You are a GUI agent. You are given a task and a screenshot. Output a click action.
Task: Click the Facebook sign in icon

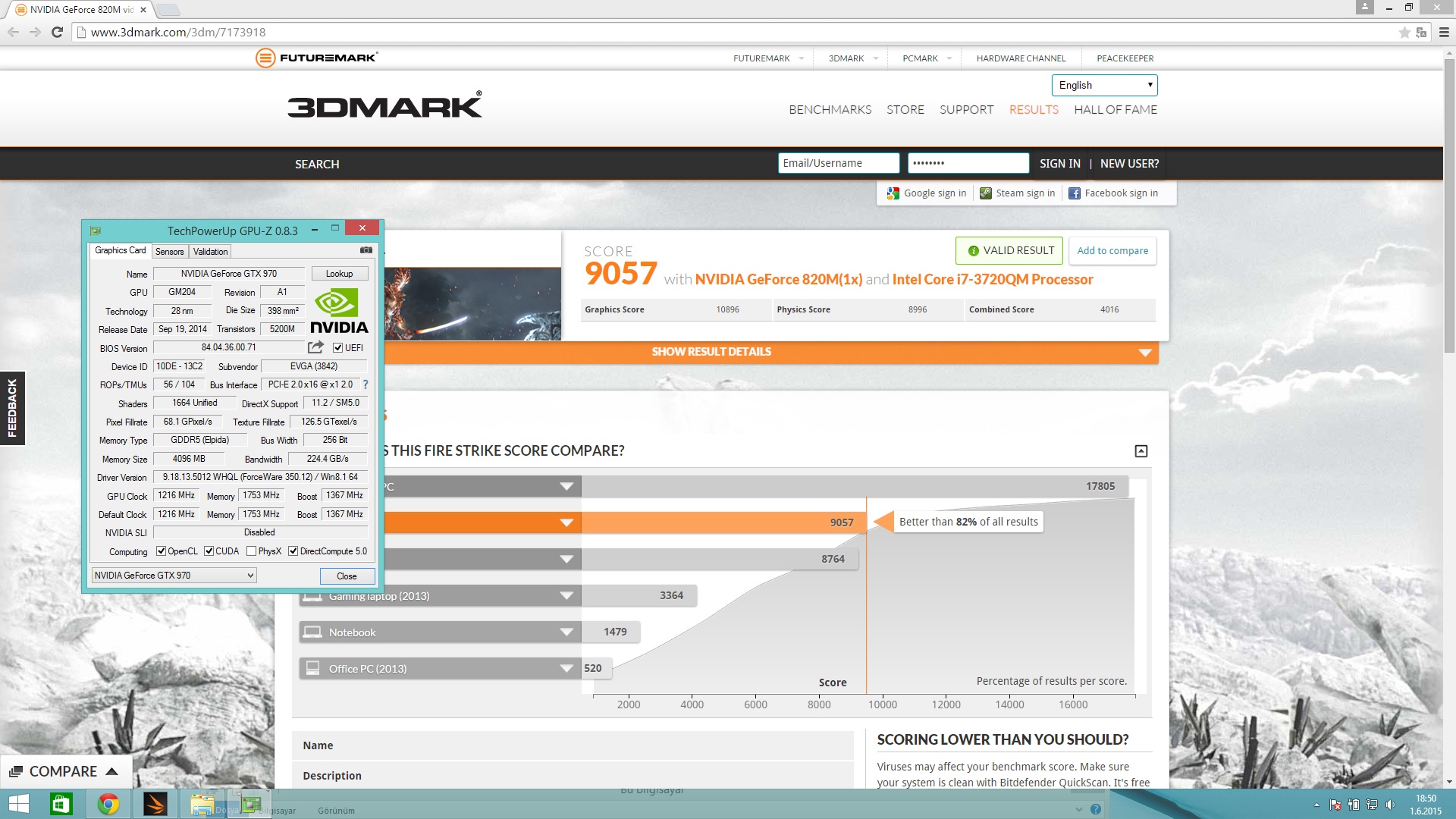[x=1075, y=193]
